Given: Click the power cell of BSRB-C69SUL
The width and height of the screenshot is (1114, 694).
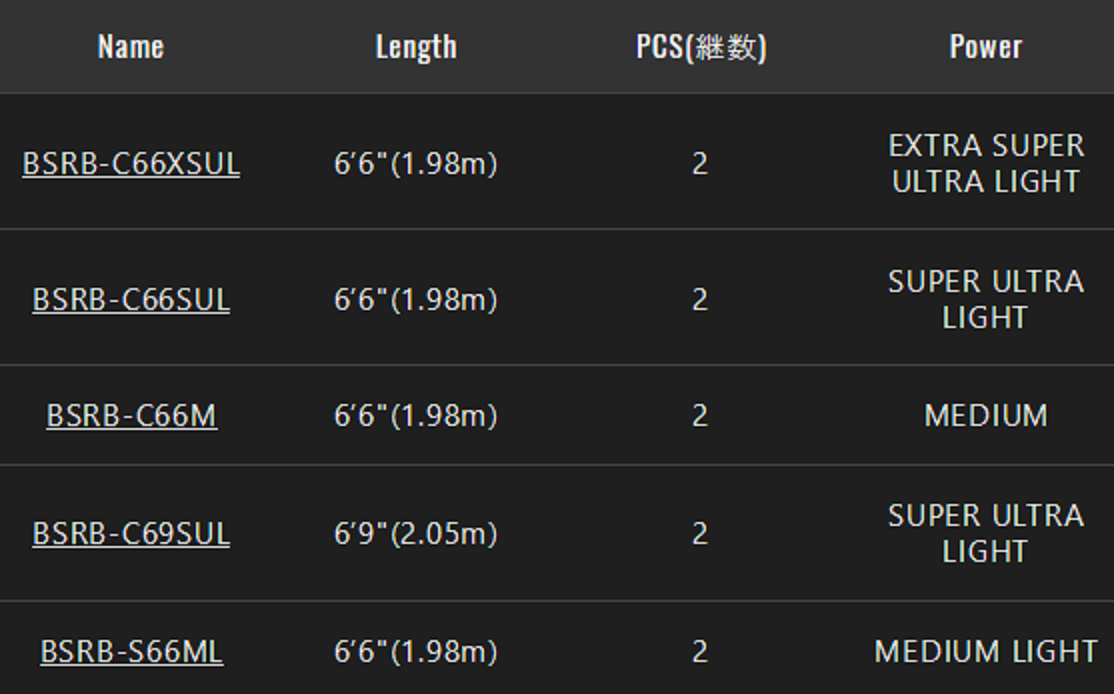Looking at the screenshot, I should point(986,533).
